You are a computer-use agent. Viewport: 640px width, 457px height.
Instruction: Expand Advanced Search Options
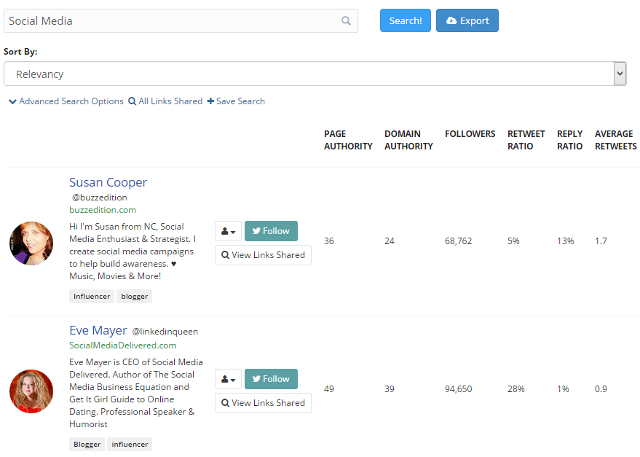(x=66, y=101)
